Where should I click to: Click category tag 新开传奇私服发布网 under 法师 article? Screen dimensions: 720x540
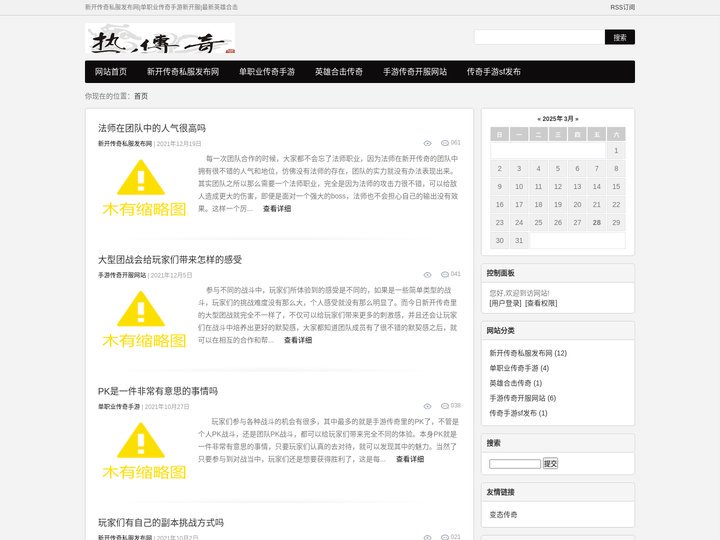coord(125,144)
